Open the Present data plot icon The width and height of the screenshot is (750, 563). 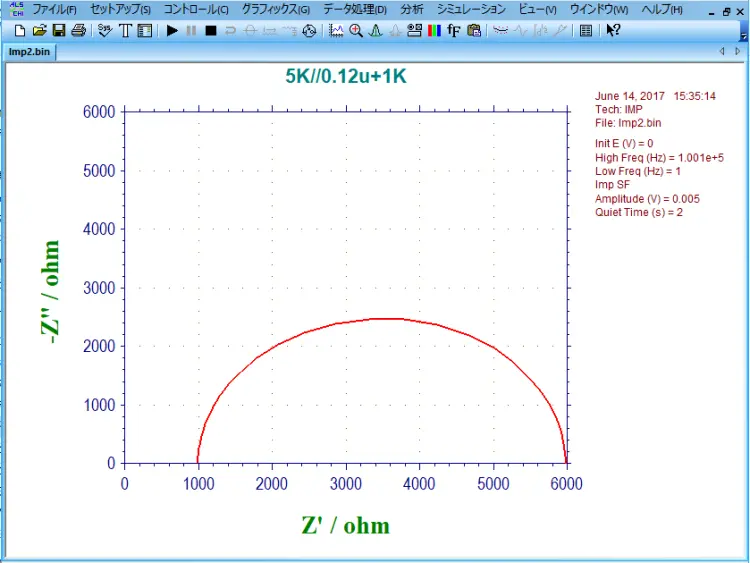336,31
